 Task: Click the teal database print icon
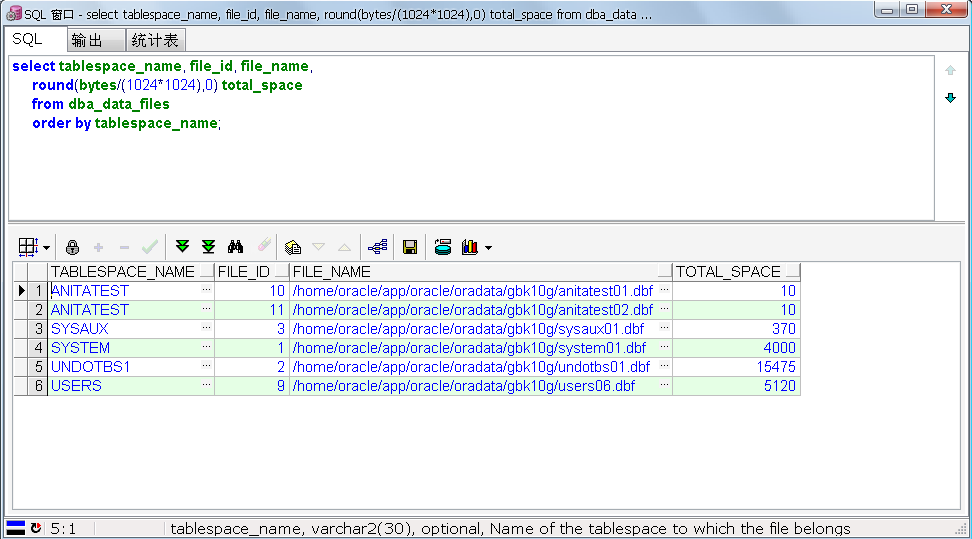coord(443,247)
